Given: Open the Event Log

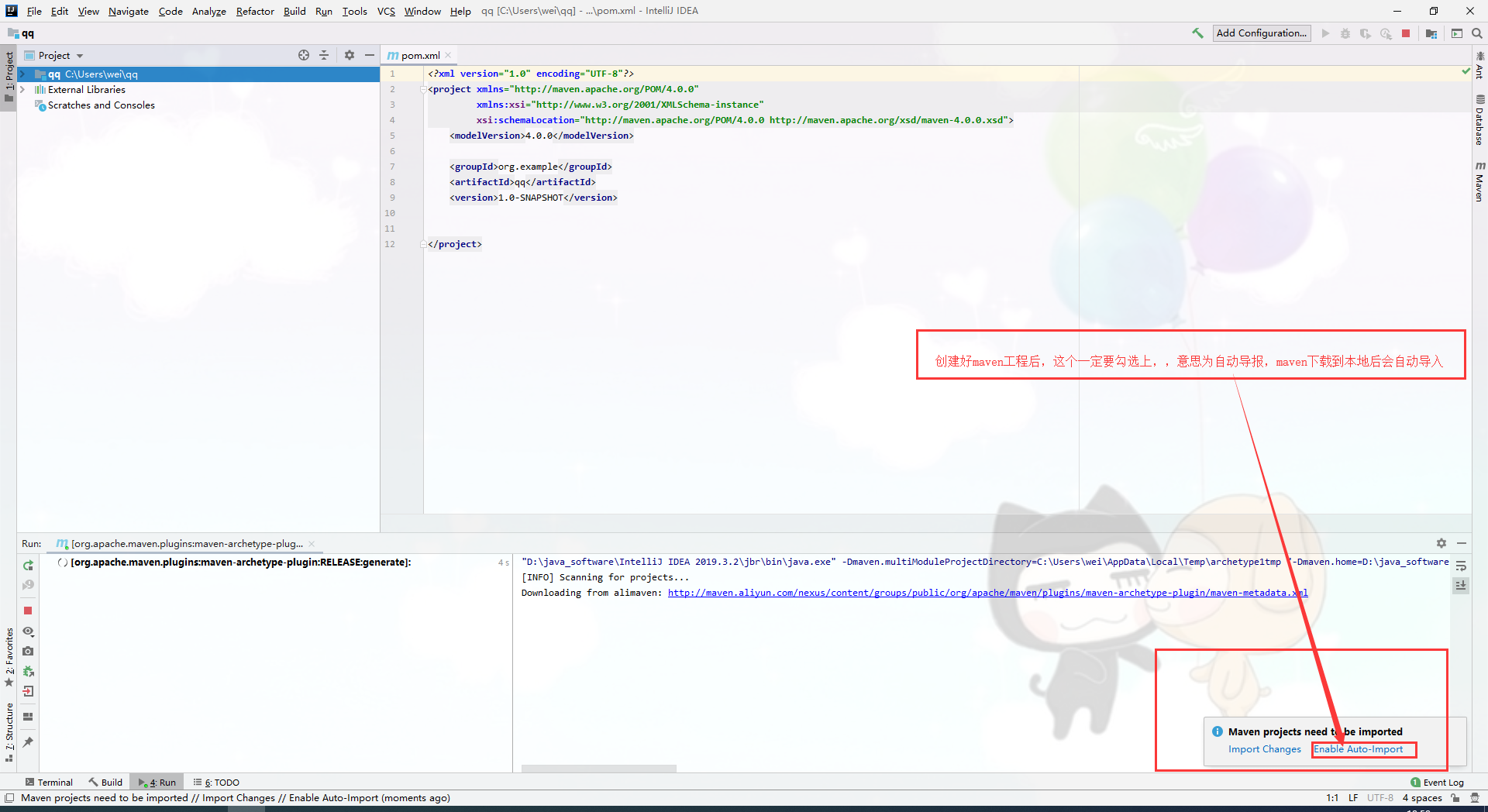Looking at the screenshot, I should (1438, 782).
